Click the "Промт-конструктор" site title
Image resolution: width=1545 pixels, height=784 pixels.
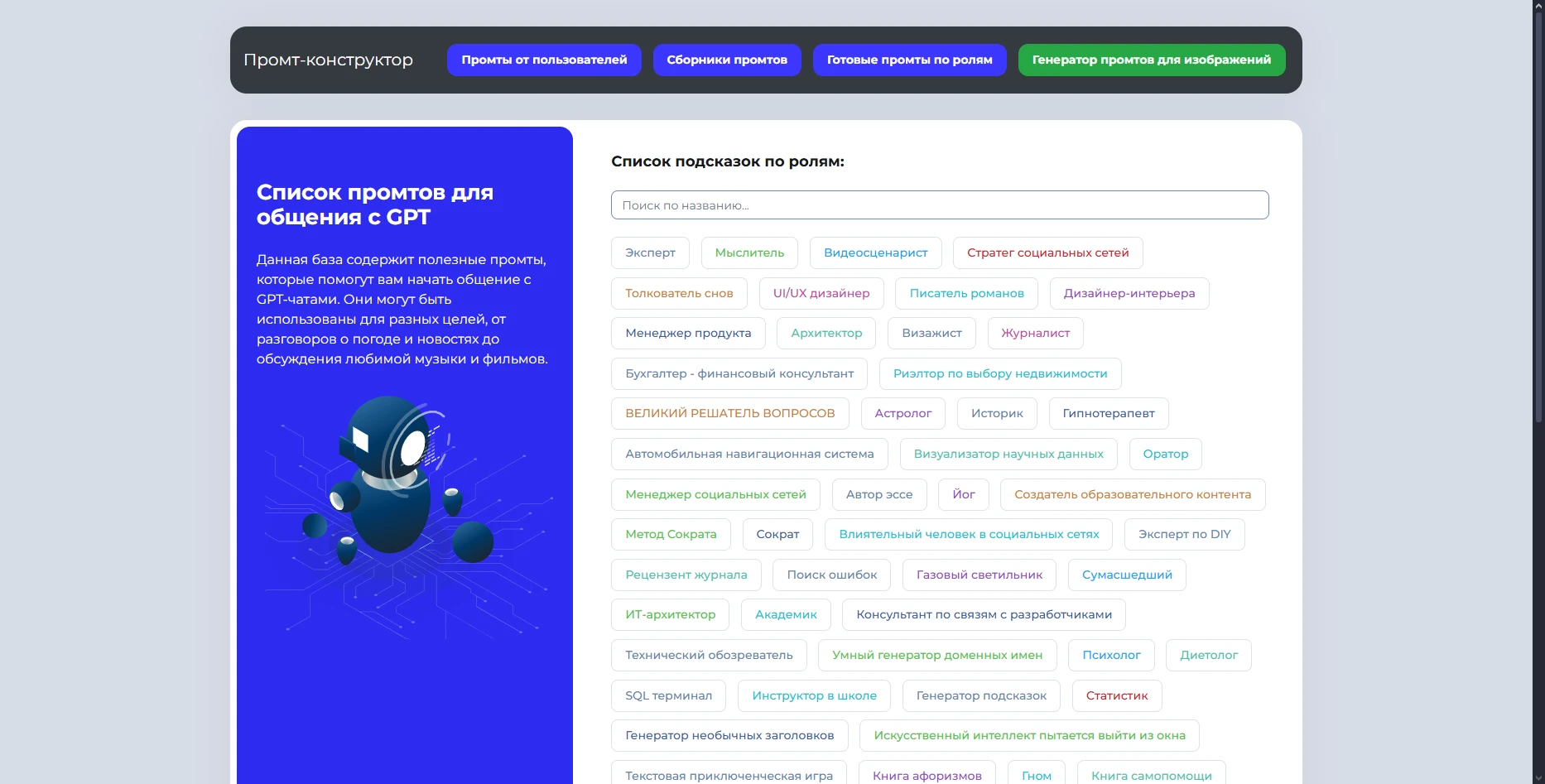point(328,60)
